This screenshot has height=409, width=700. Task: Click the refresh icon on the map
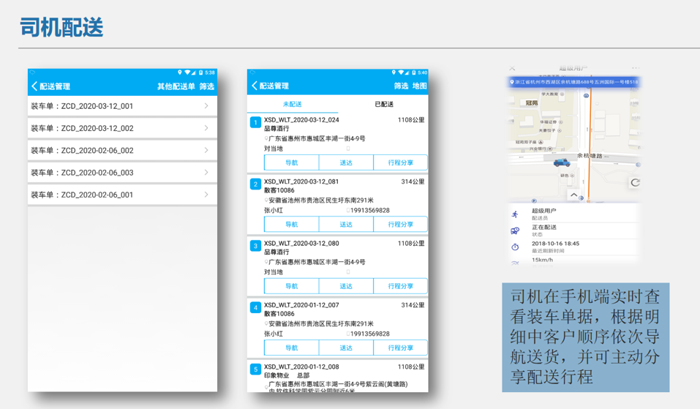click(634, 182)
